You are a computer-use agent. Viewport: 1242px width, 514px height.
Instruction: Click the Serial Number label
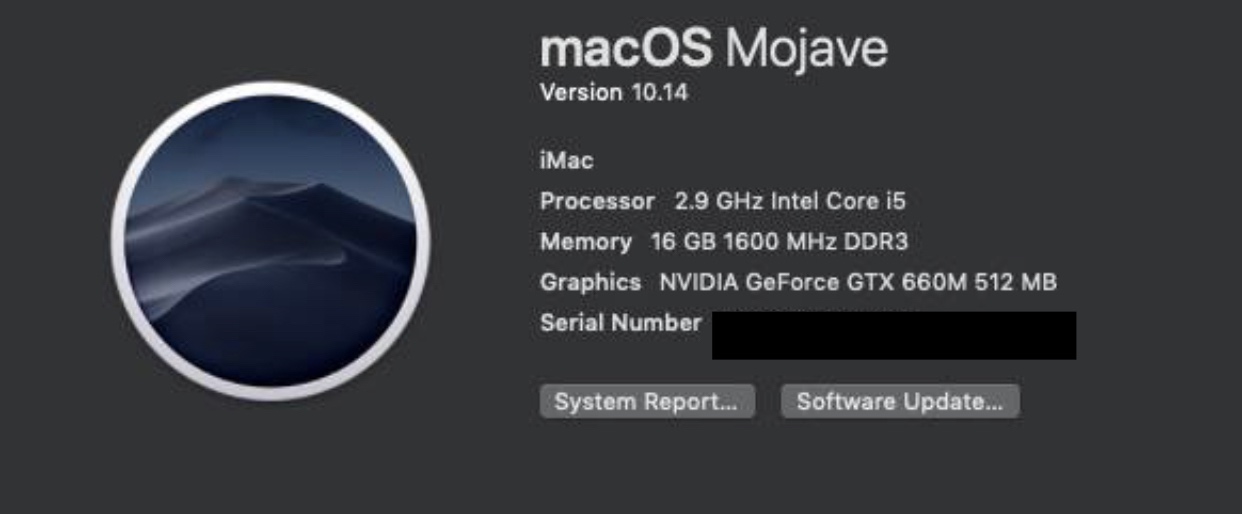(x=620, y=323)
